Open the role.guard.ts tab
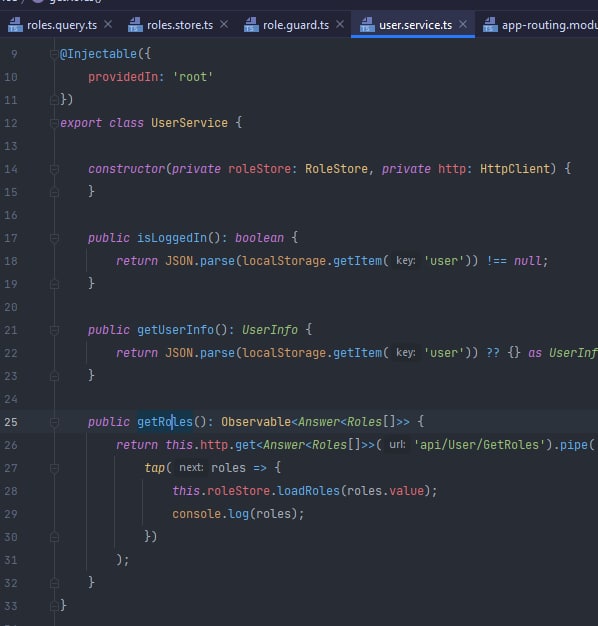This screenshot has width=598, height=626. pyautogui.click(x=296, y=25)
